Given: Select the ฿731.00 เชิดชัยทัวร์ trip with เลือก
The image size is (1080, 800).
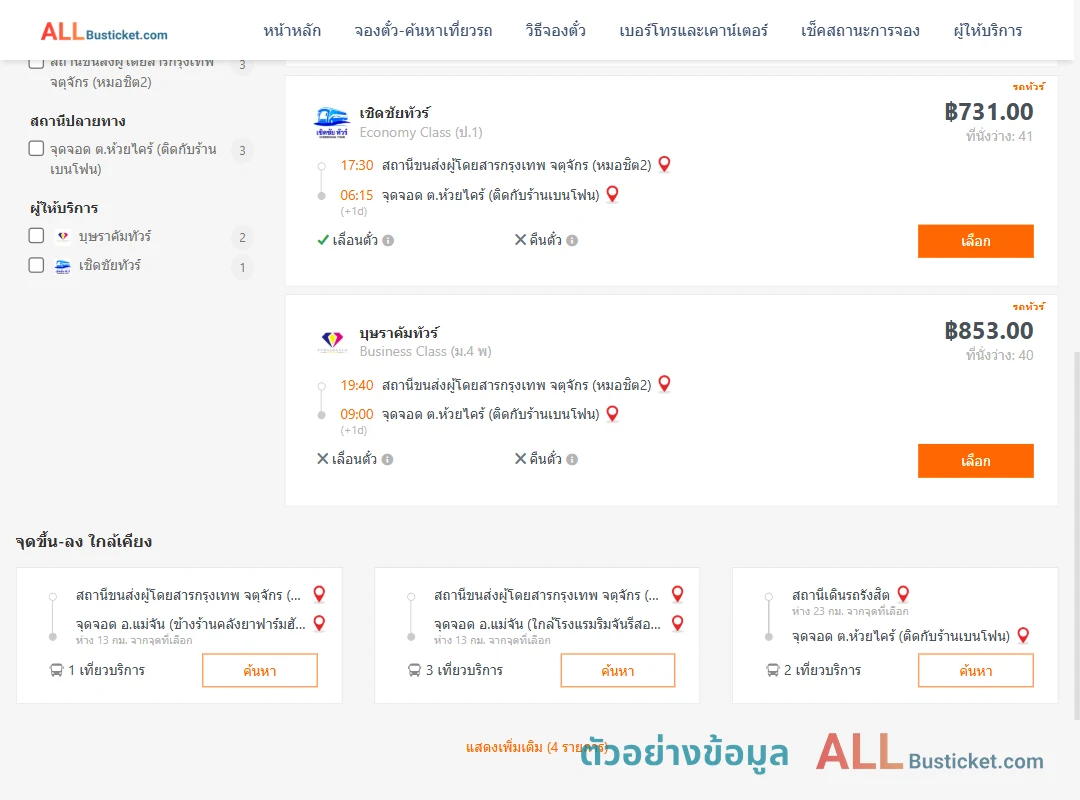Looking at the screenshot, I should (975, 241).
